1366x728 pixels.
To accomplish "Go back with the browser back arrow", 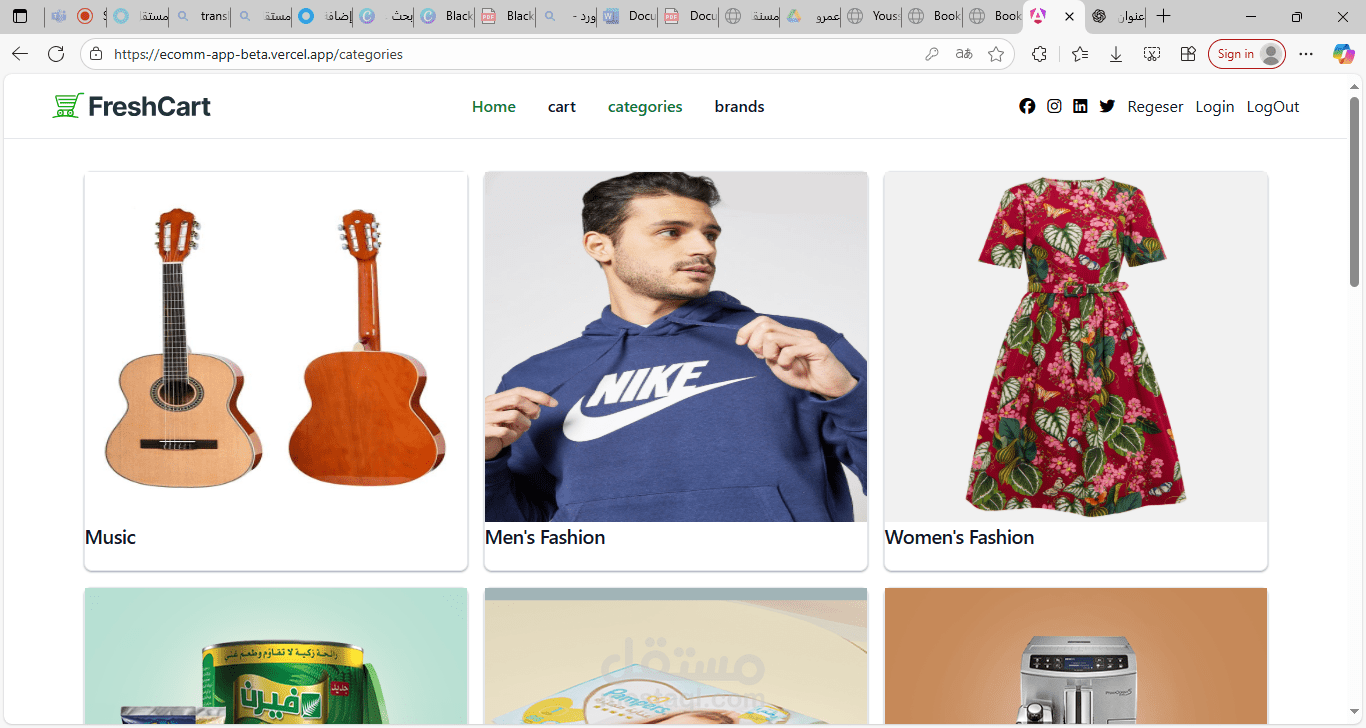I will (x=20, y=54).
